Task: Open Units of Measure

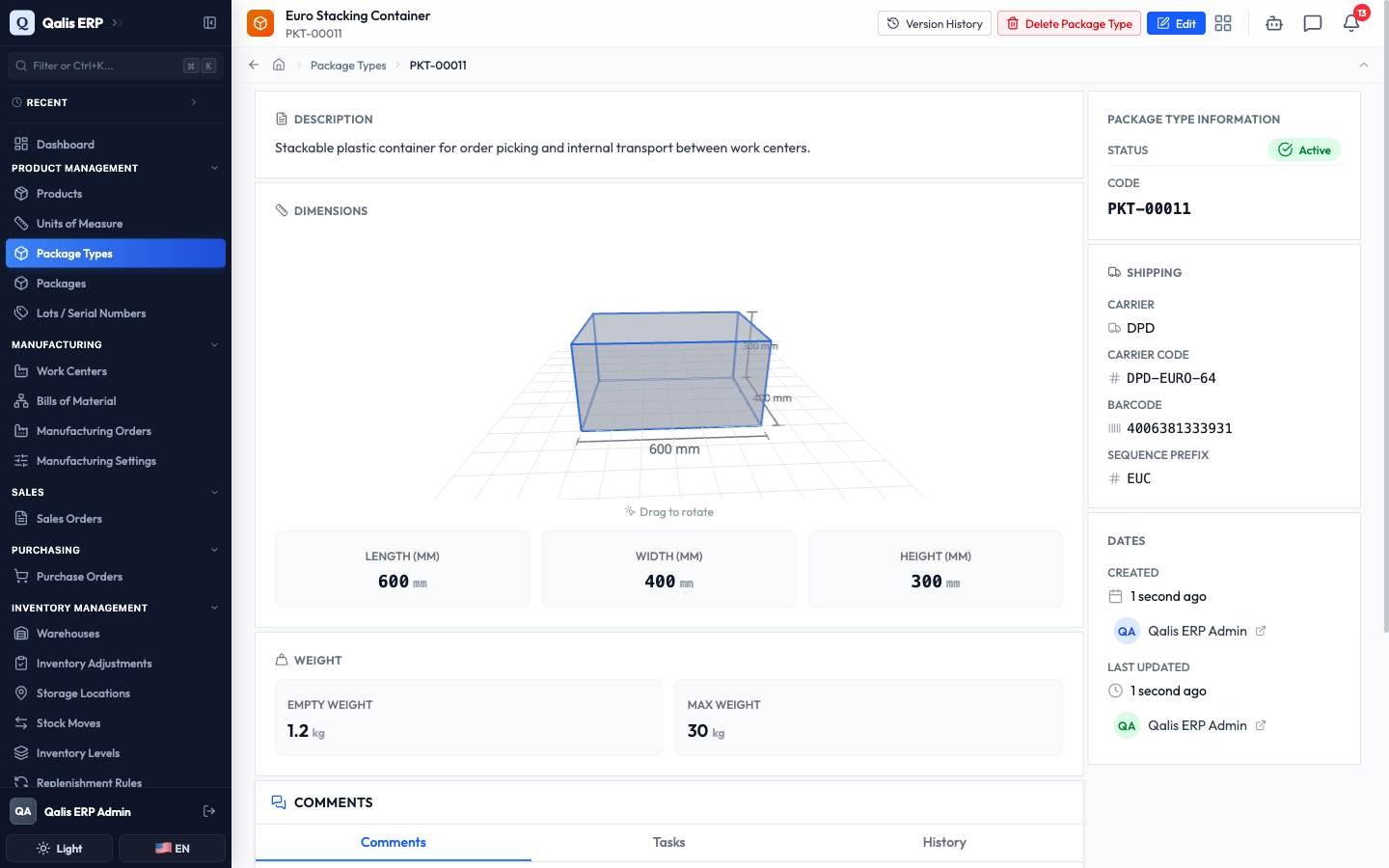Action: point(116,224)
